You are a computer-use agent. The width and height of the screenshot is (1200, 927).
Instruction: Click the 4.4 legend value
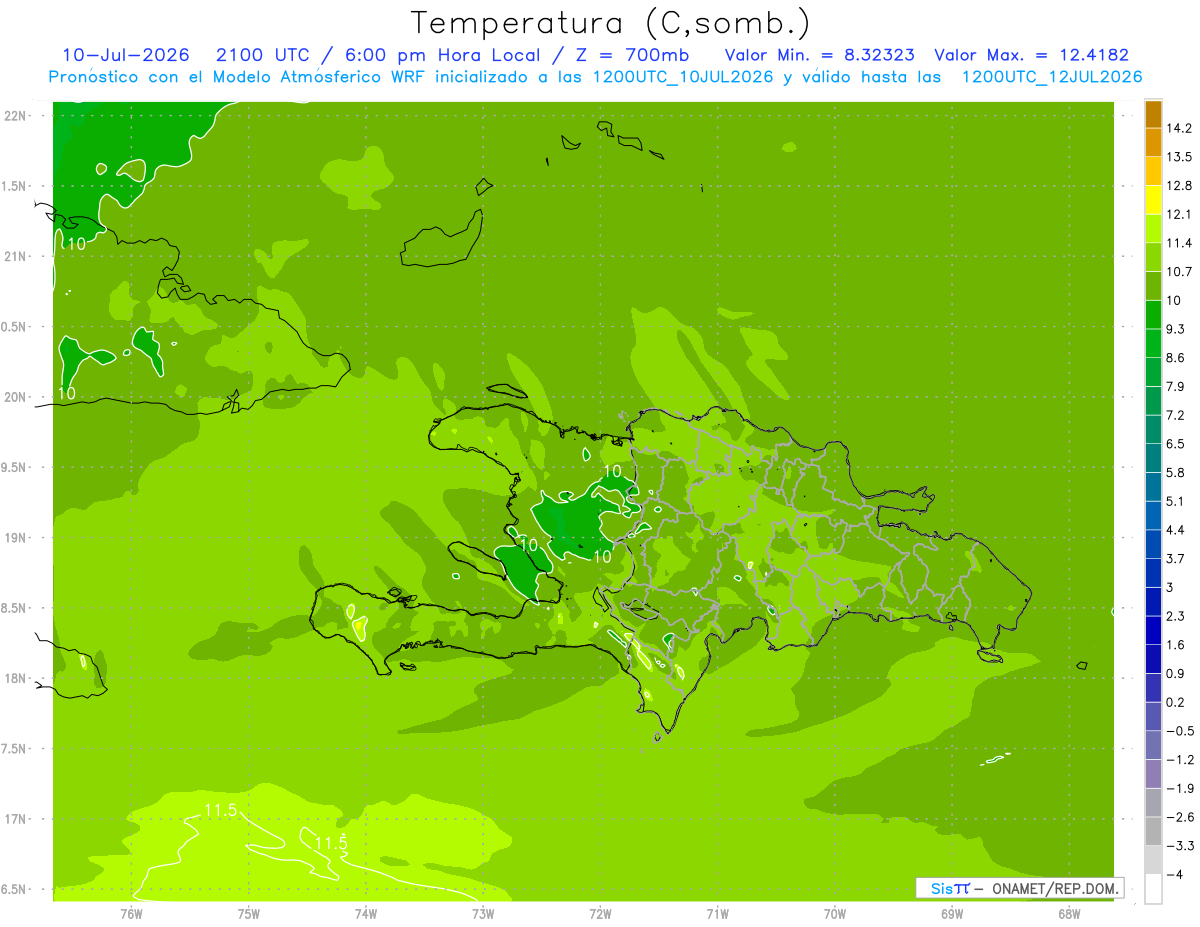pyautogui.click(x=1176, y=530)
